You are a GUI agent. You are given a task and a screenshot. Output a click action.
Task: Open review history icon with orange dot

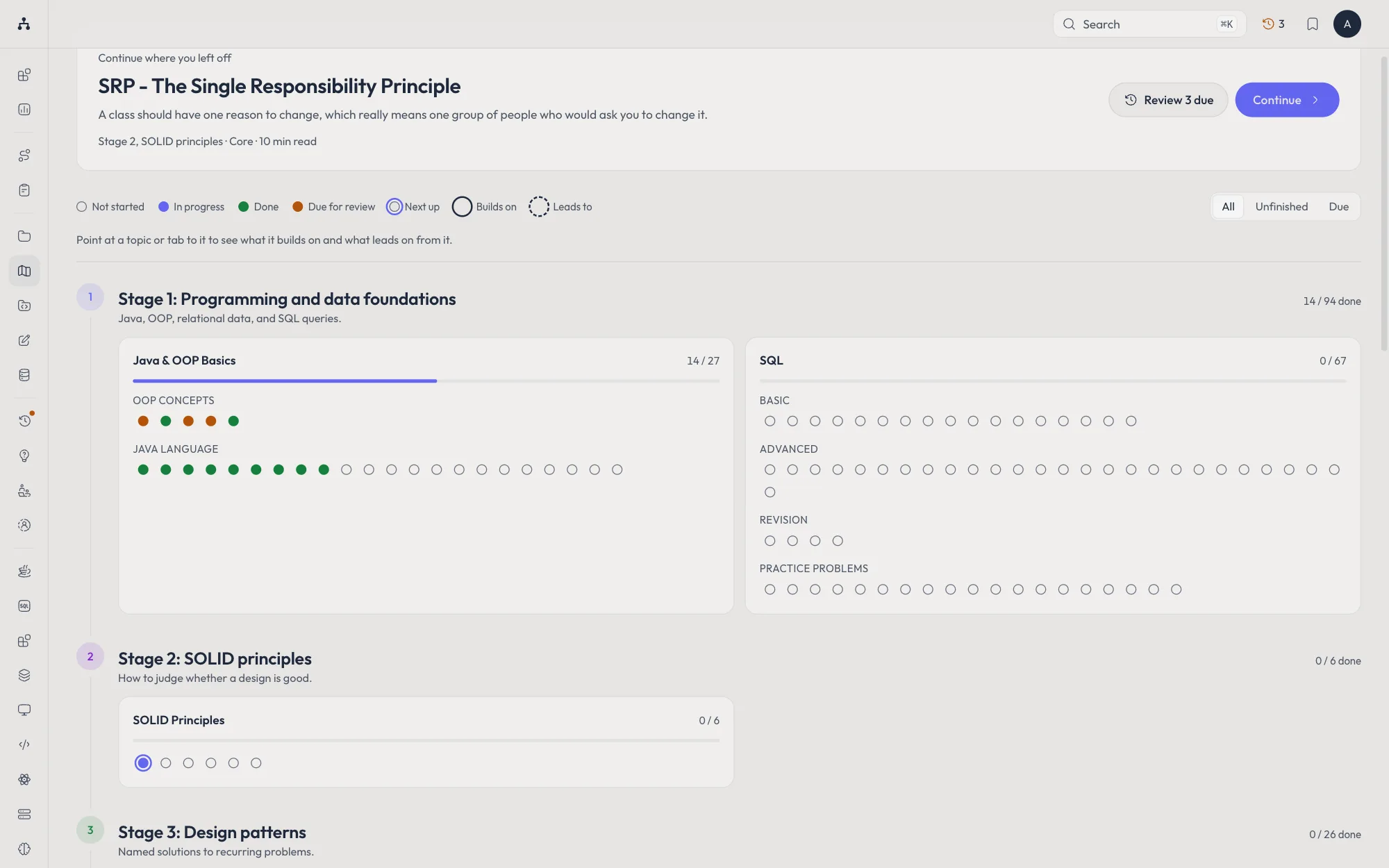(24, 421)
